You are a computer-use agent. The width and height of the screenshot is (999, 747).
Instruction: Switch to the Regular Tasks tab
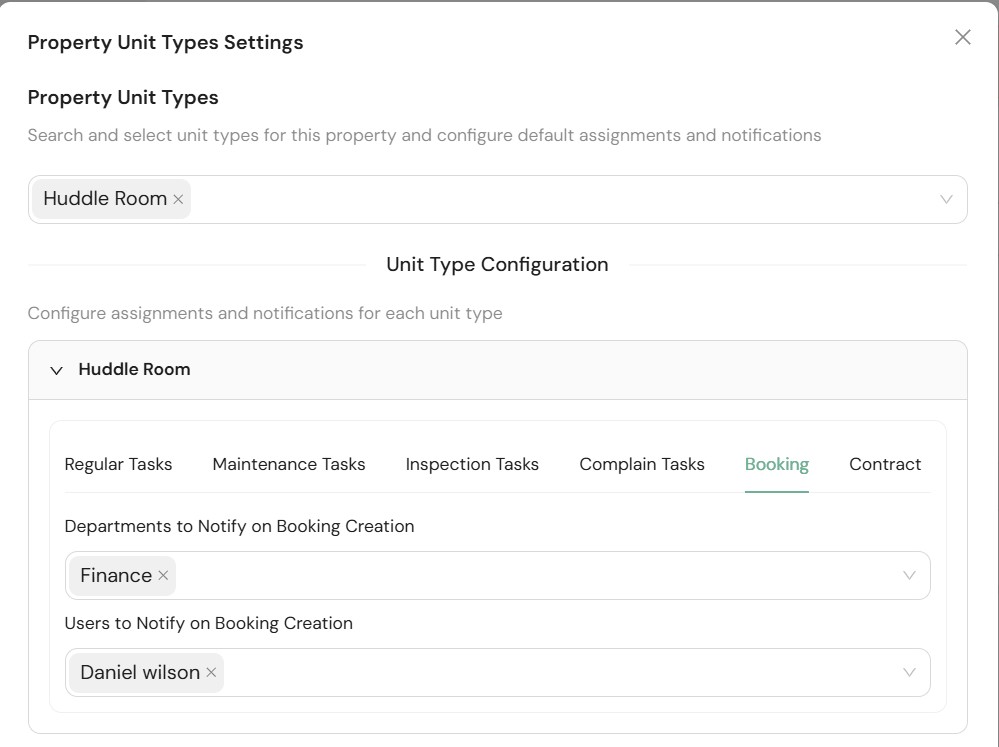click(x=118, y=464)
